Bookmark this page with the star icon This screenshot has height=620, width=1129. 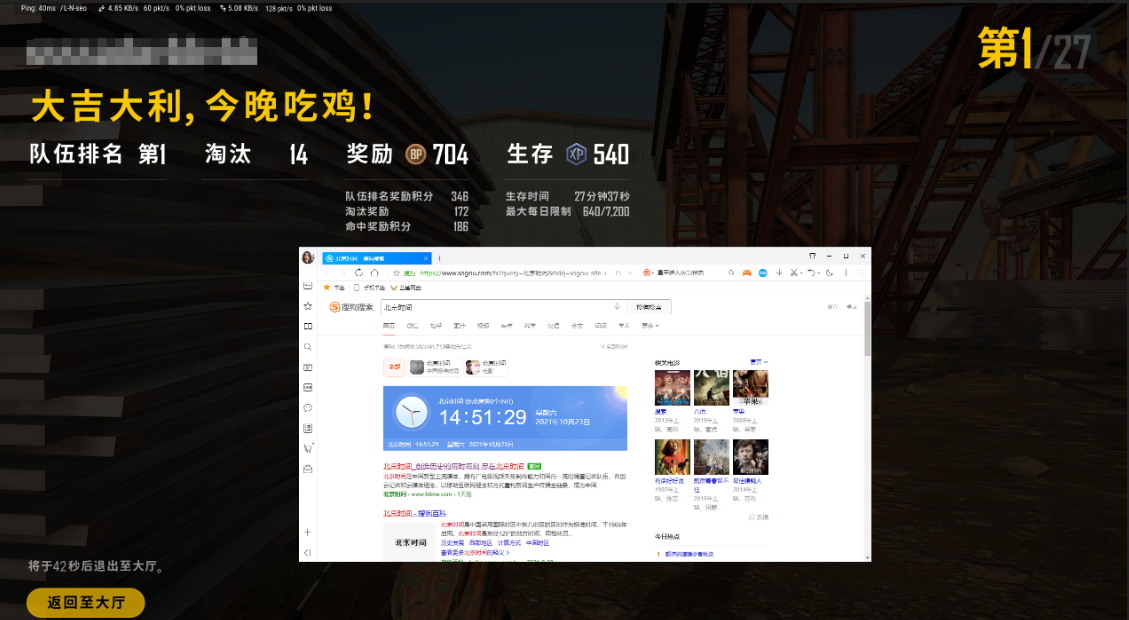(396, 273)
